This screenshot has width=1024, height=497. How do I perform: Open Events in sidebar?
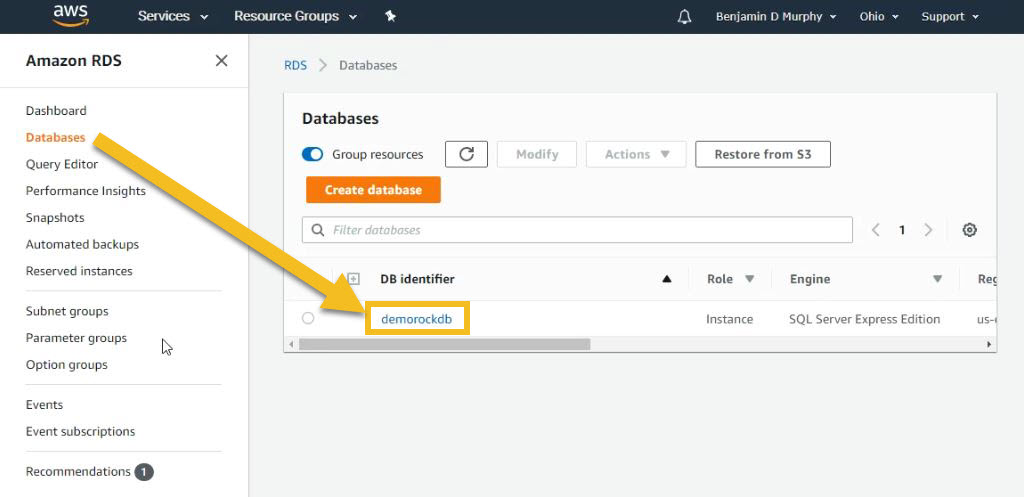click(x=44, y=405)
